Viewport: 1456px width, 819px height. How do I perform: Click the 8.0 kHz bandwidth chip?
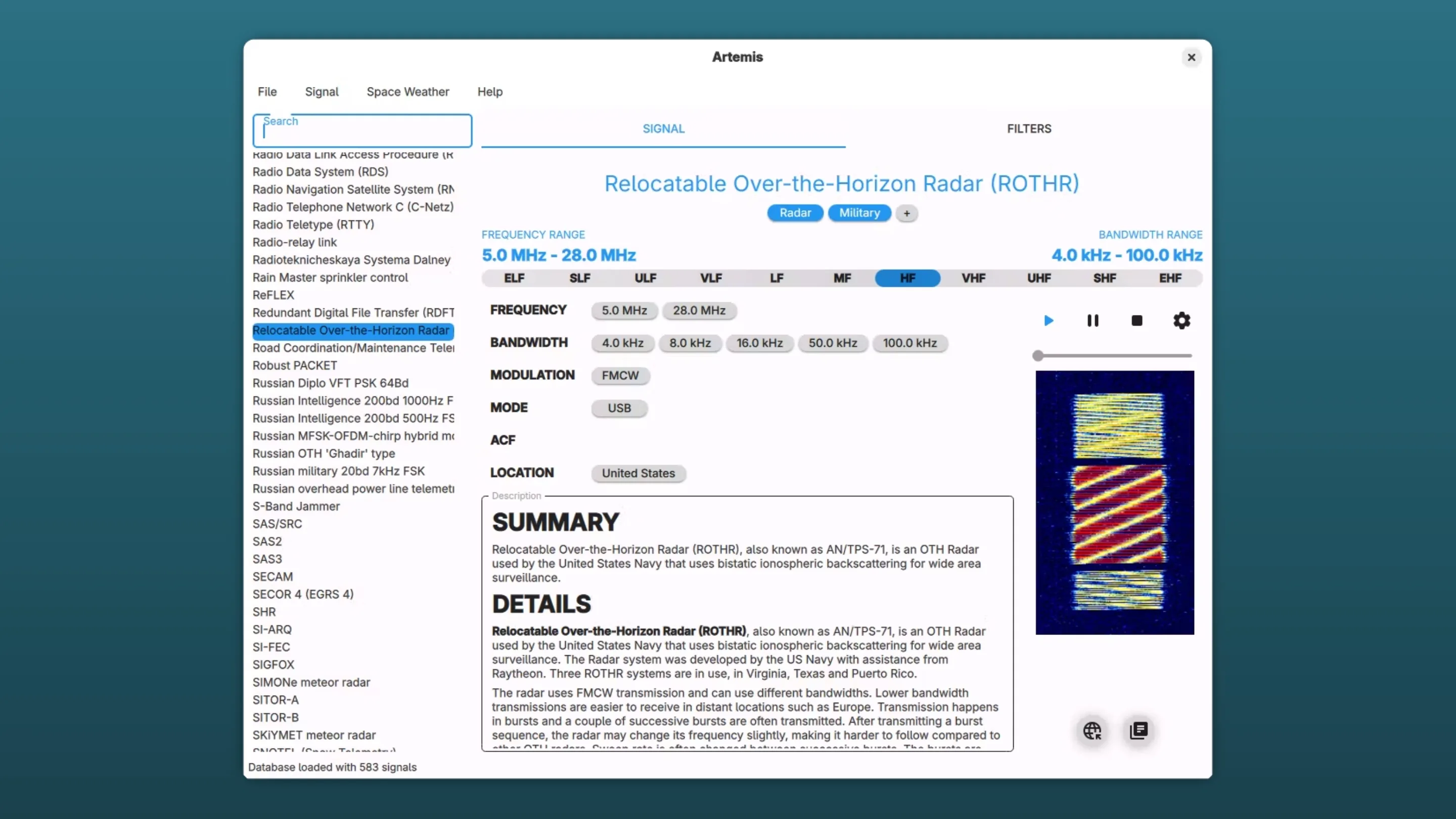[690, 343]
